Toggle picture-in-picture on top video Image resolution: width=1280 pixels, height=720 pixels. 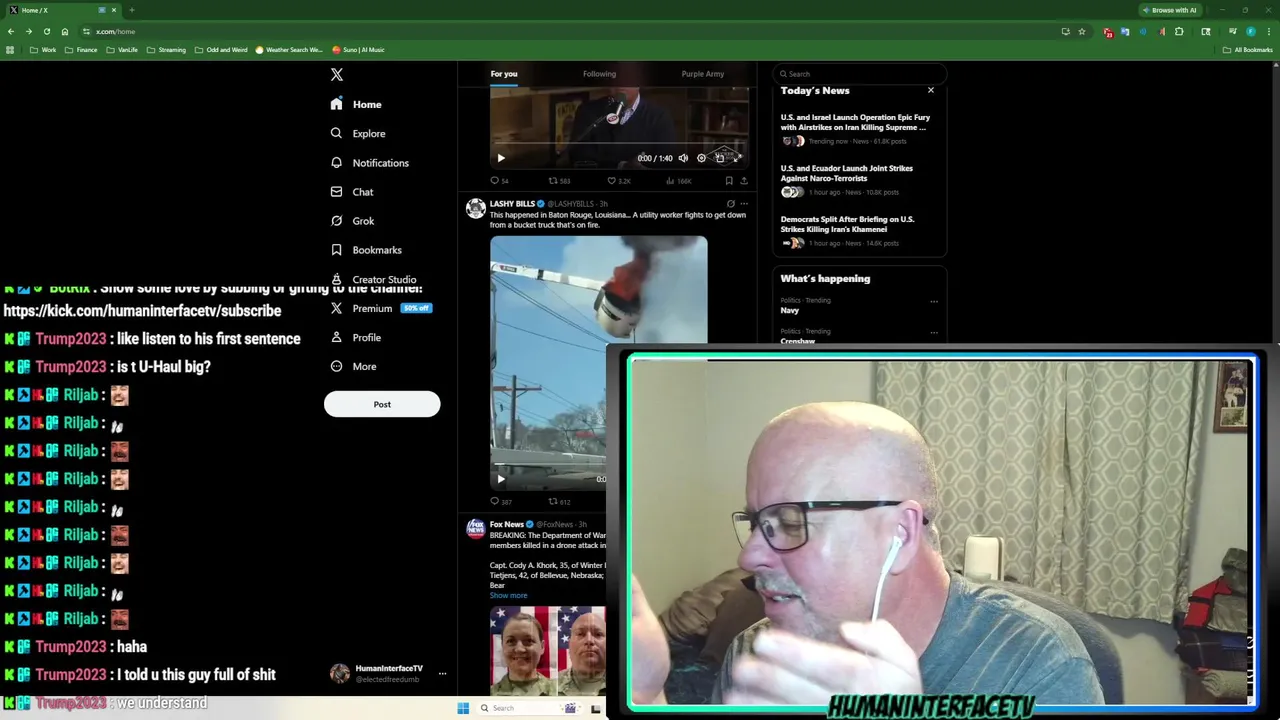tap(720, 158)
